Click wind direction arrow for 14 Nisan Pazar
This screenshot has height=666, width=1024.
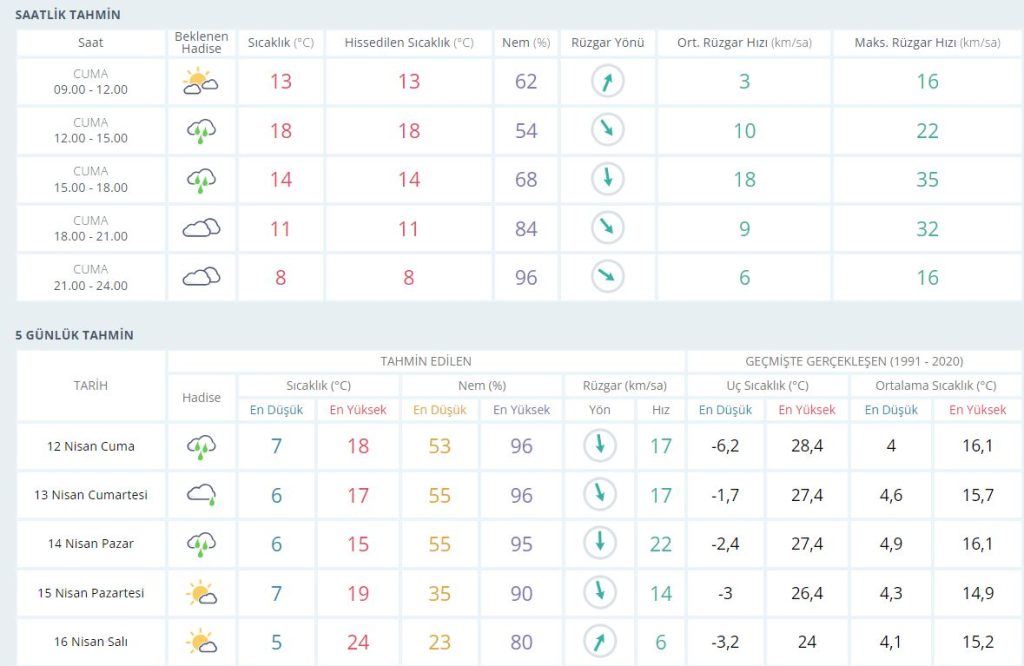pyautogui.click(x=599, y=544)
